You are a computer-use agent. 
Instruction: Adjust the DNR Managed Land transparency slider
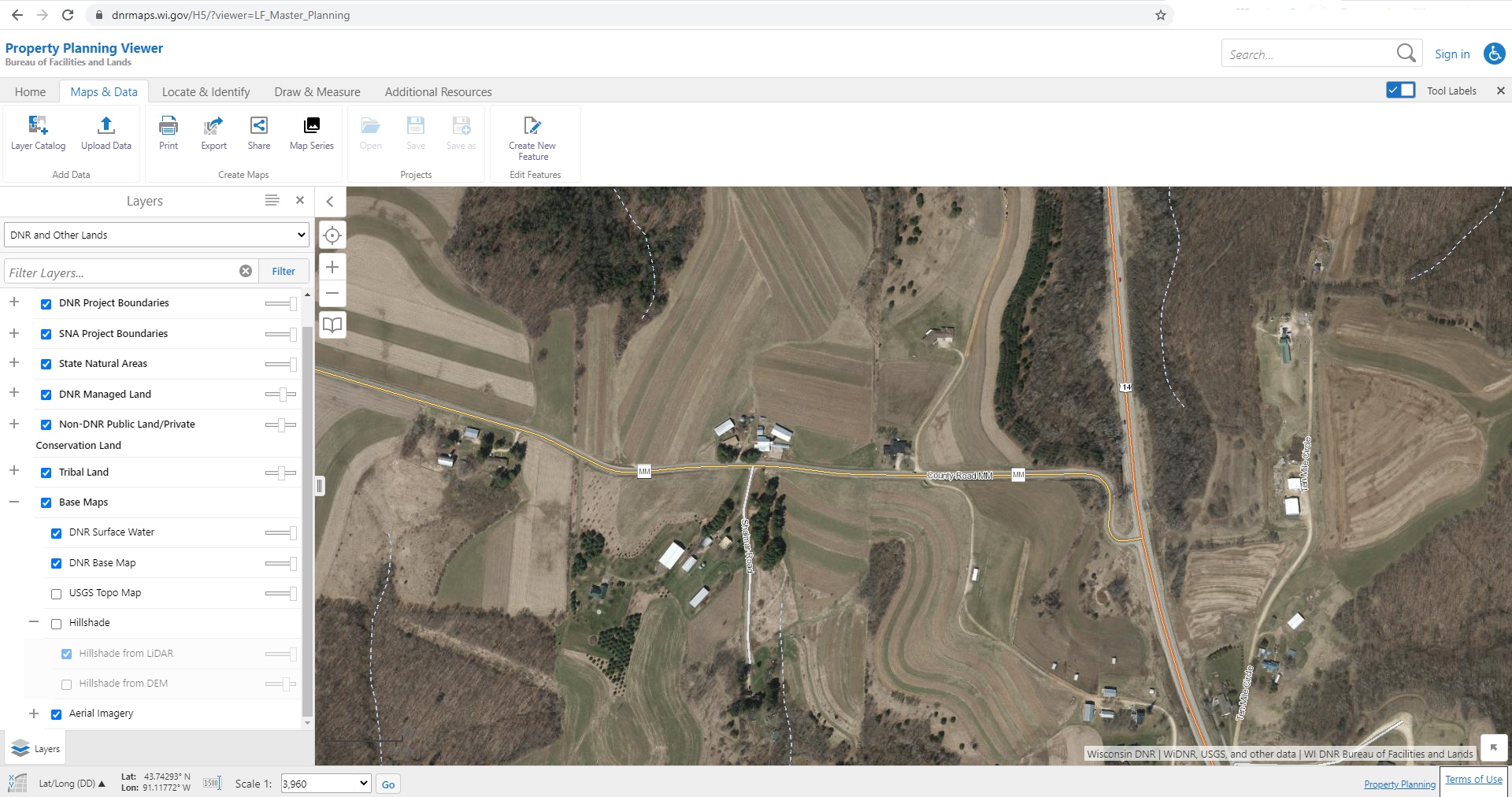tap(281, 394)
